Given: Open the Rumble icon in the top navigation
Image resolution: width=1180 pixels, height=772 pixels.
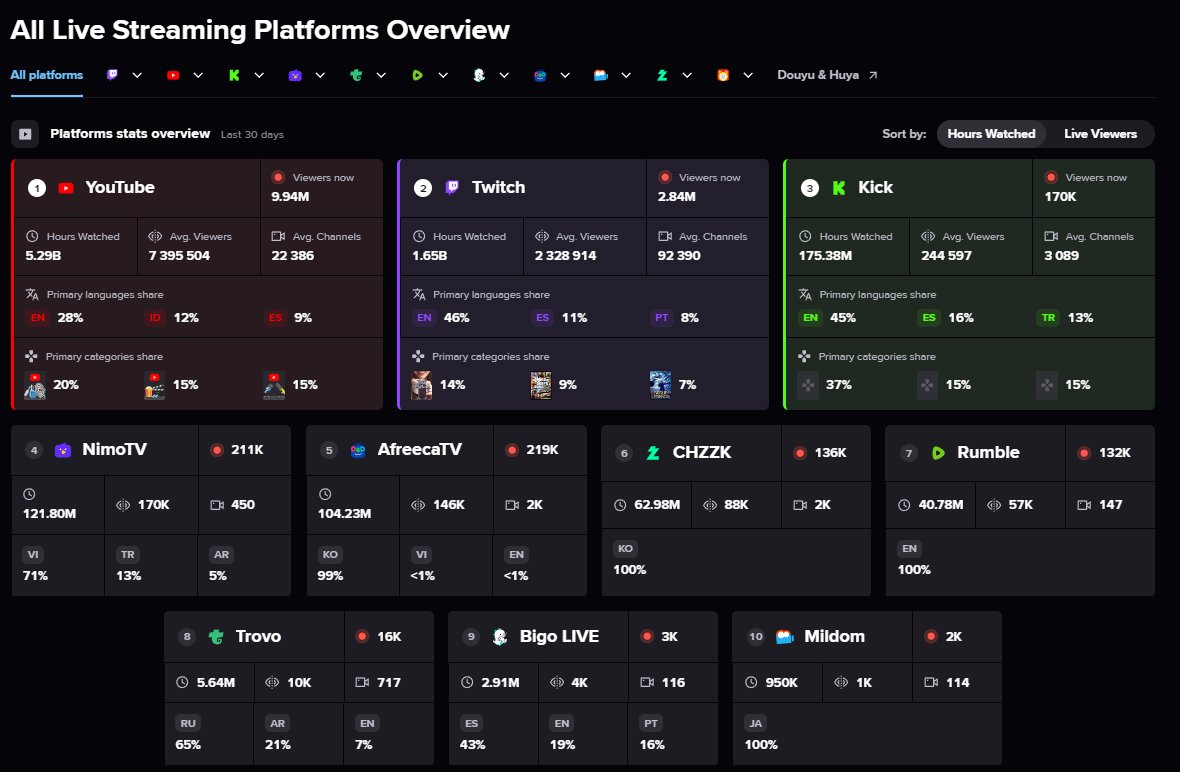Looking at the screenshot, I should click(x=417, y=75).
